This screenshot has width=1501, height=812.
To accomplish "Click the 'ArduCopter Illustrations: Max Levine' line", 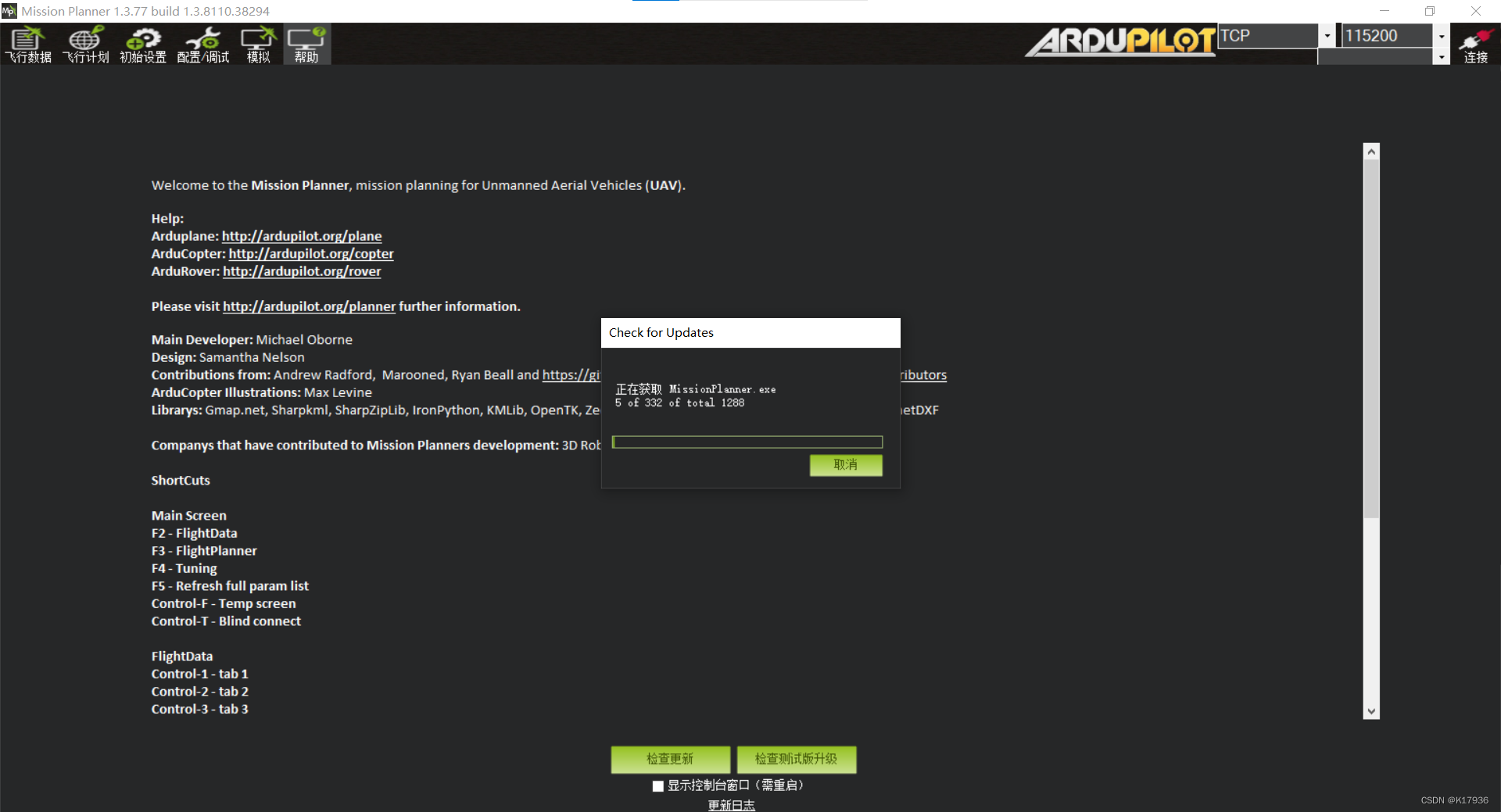I will pos(262,392).
